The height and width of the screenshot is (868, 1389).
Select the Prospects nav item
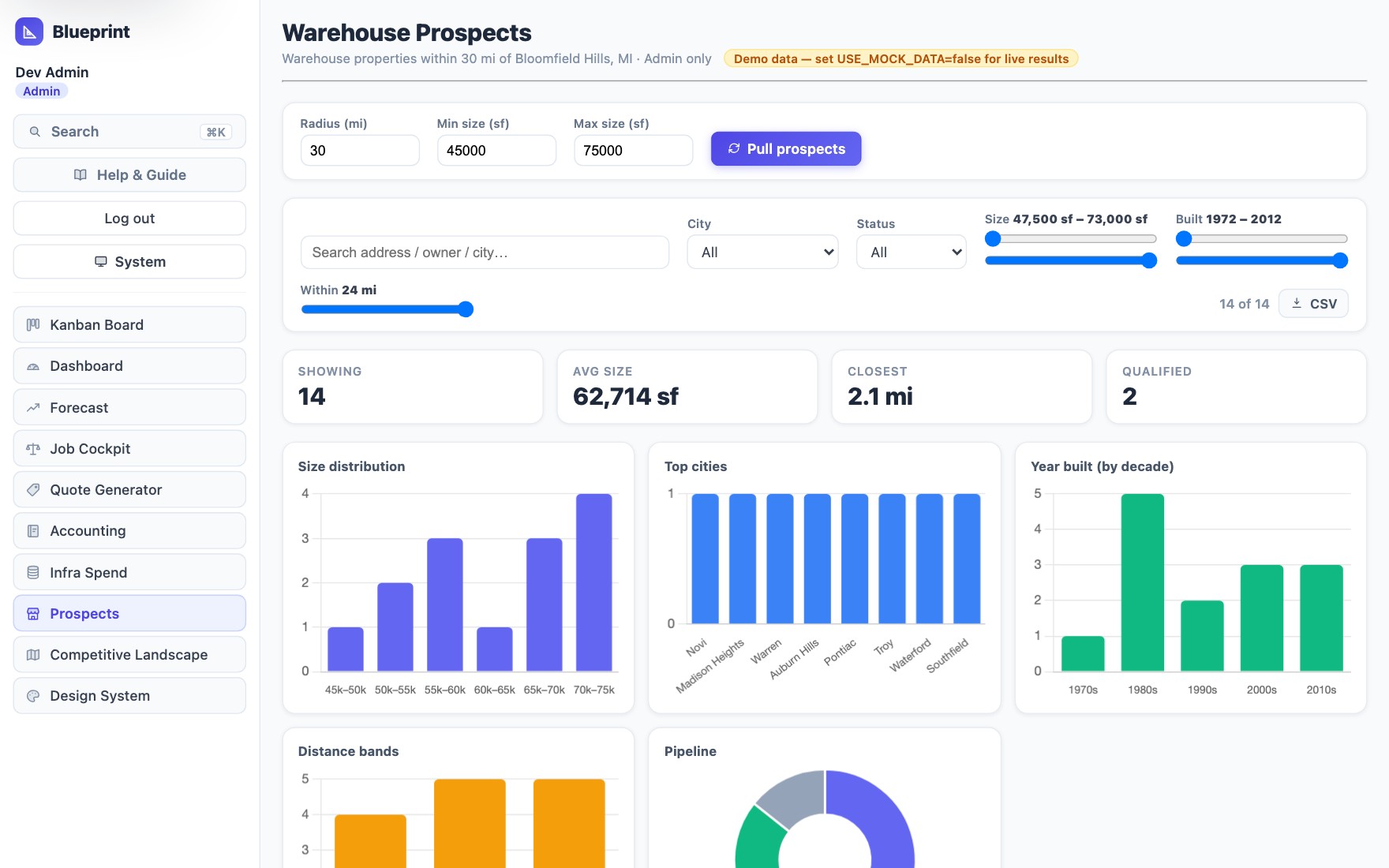tap(129, 614)
